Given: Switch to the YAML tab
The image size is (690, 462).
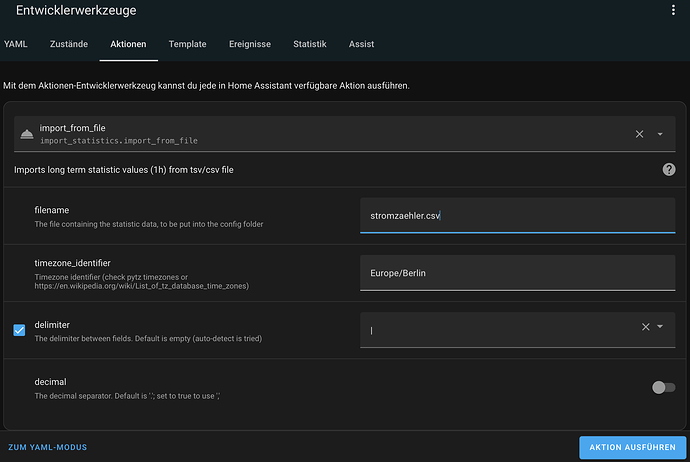Looking at the screenshot, I should 15,44.
